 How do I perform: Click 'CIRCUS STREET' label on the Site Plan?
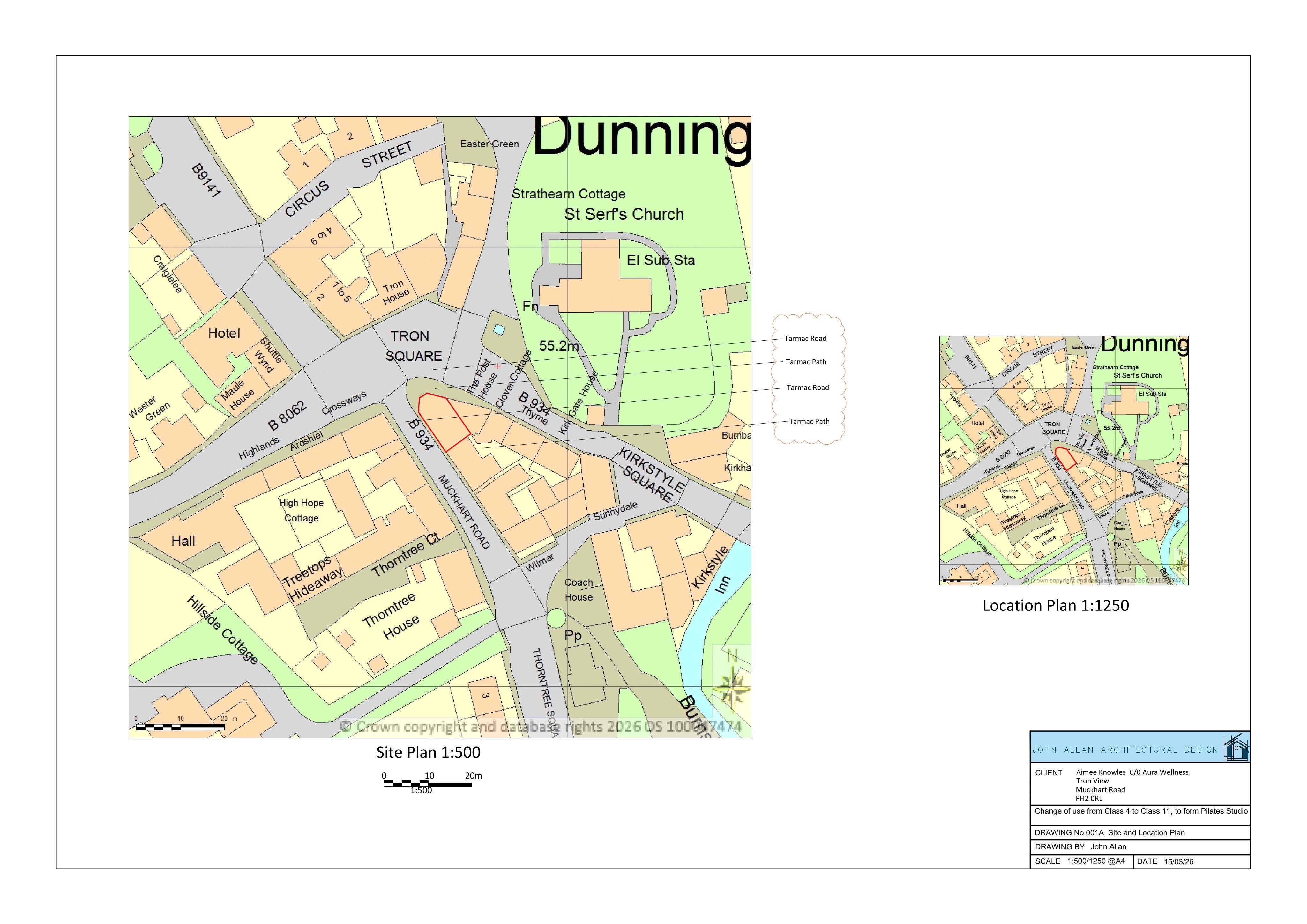[348, 179]
